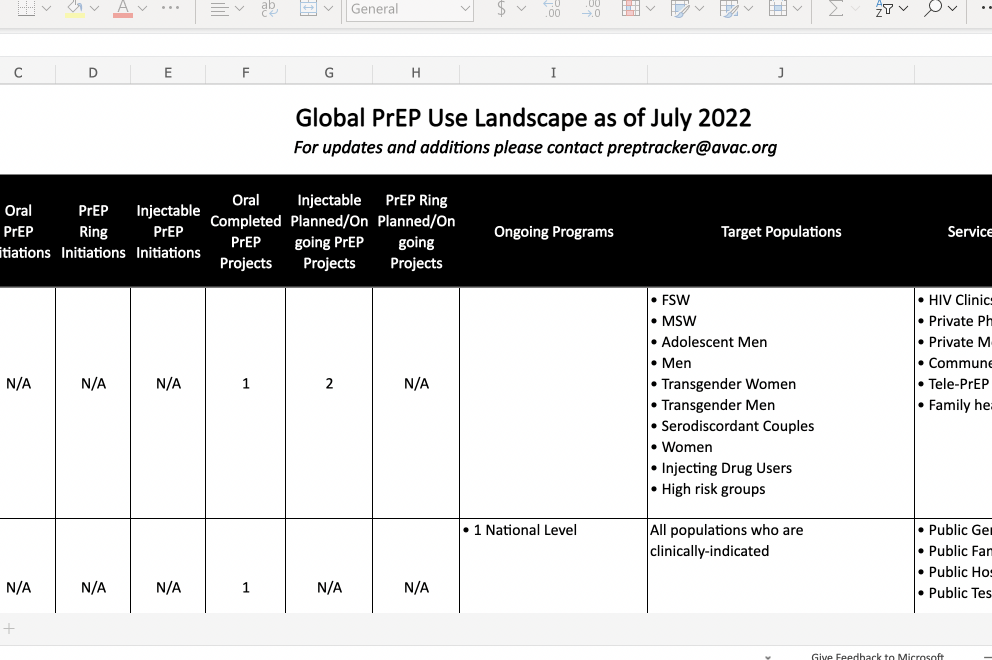The width and height of the screenshot is (992, 660).
Task: Open More font options ellipsis
Action: 171,8
